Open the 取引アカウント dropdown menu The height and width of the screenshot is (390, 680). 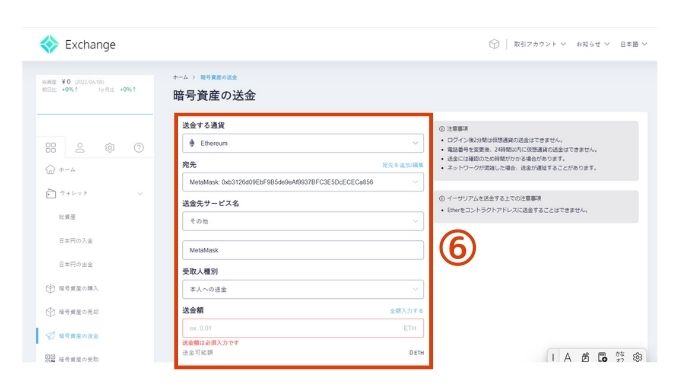[539, 44]
